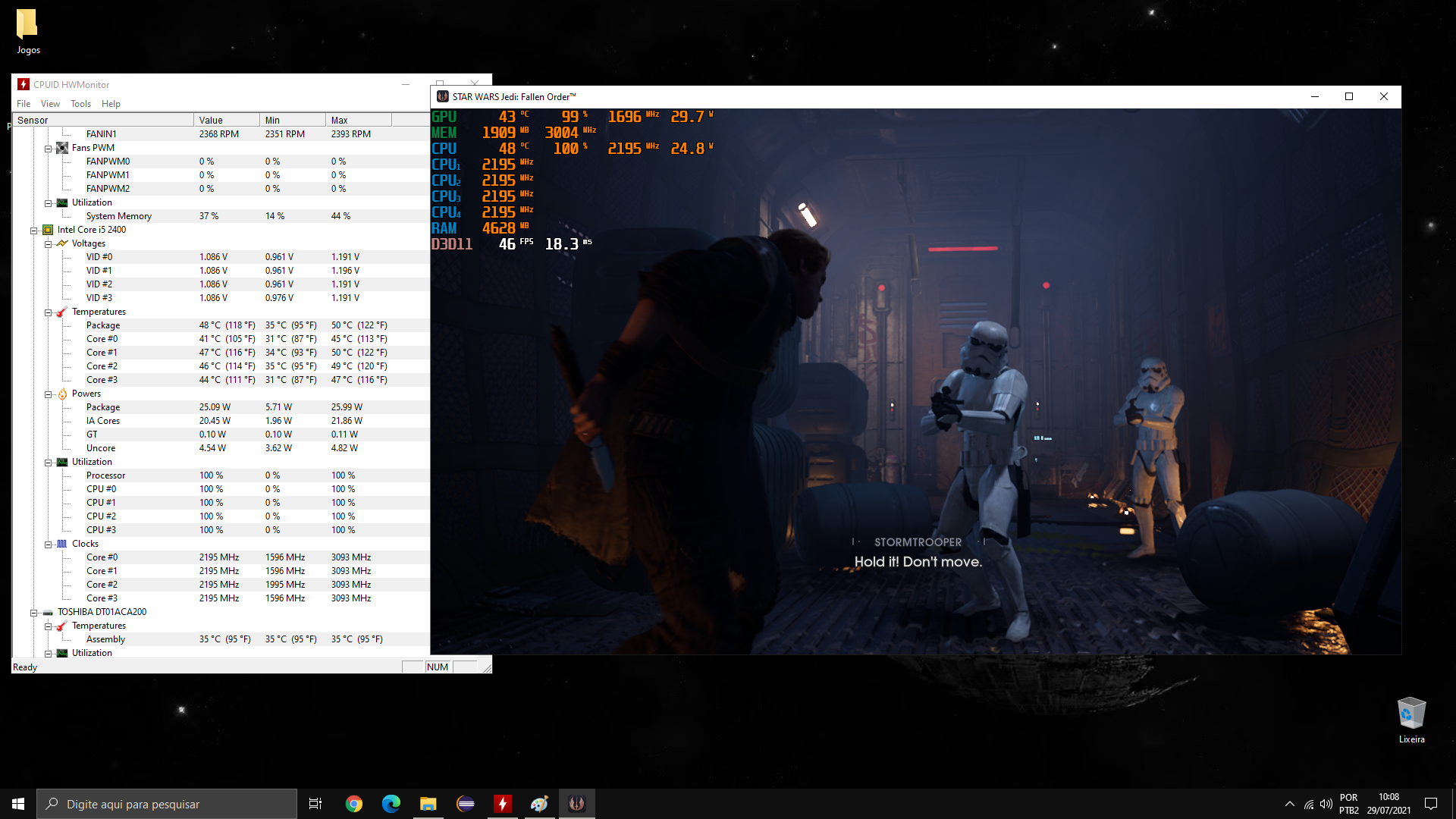
Task: Collapse the TOSHIBA DT01ACA200 node
Action: pos(33,613)
